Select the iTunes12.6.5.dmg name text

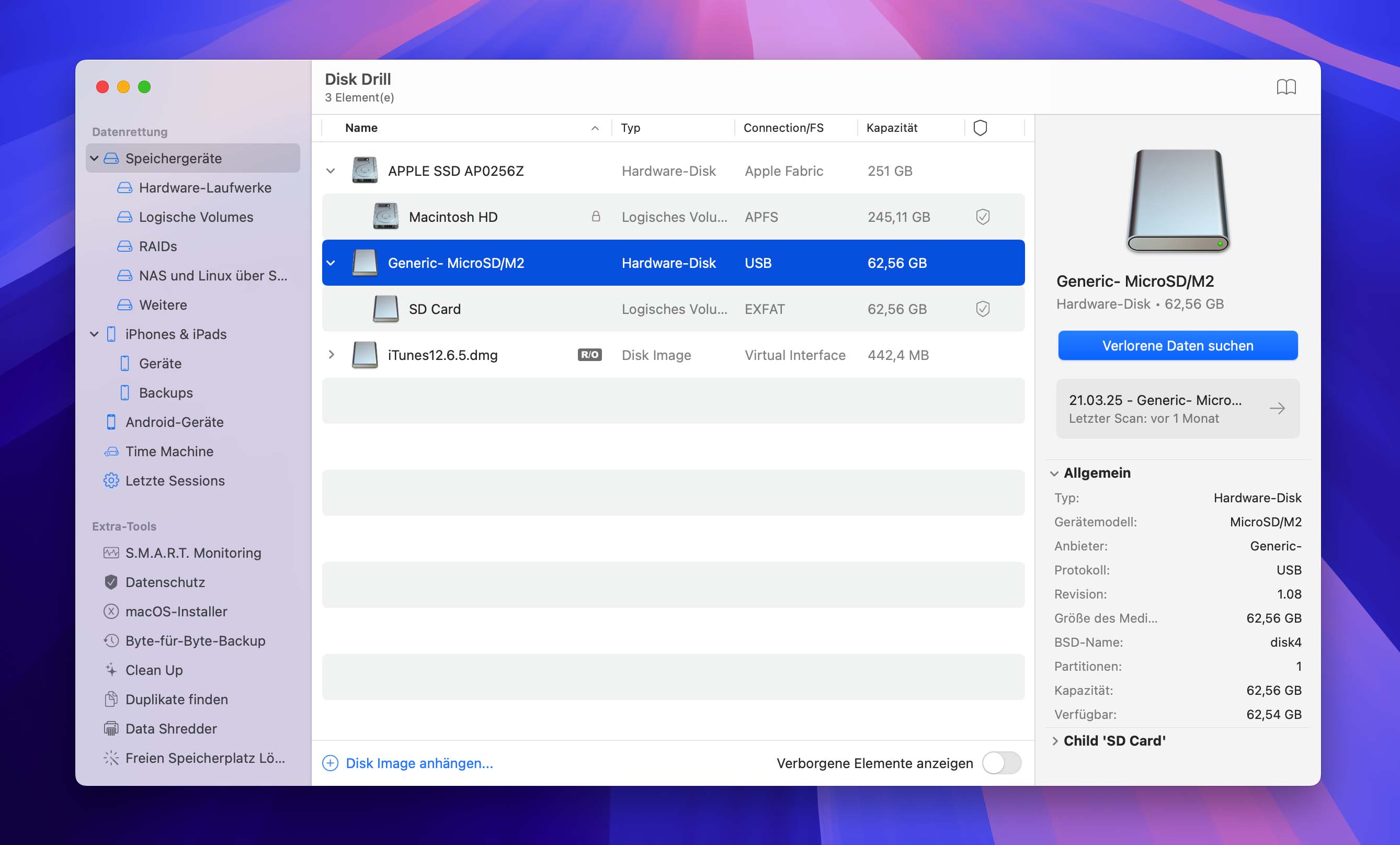(442, 355)
